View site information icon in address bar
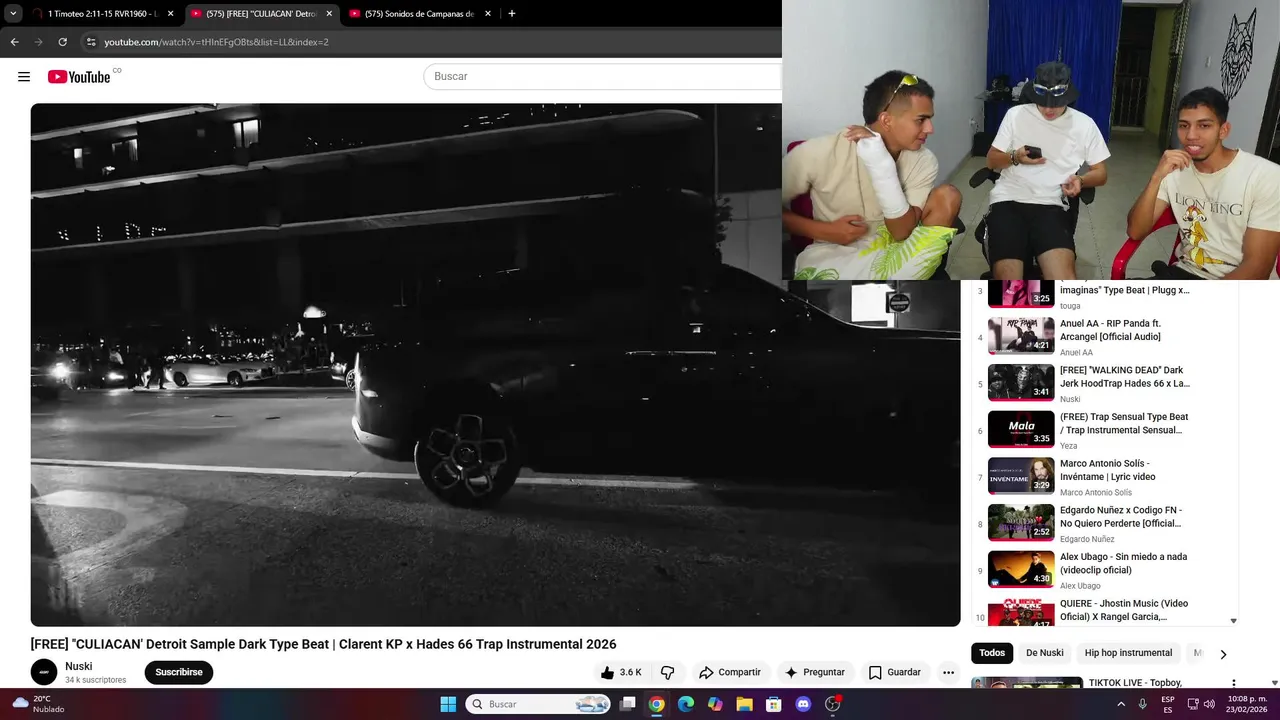Viewport: 1280px width, 720px height. coord(91,42)
